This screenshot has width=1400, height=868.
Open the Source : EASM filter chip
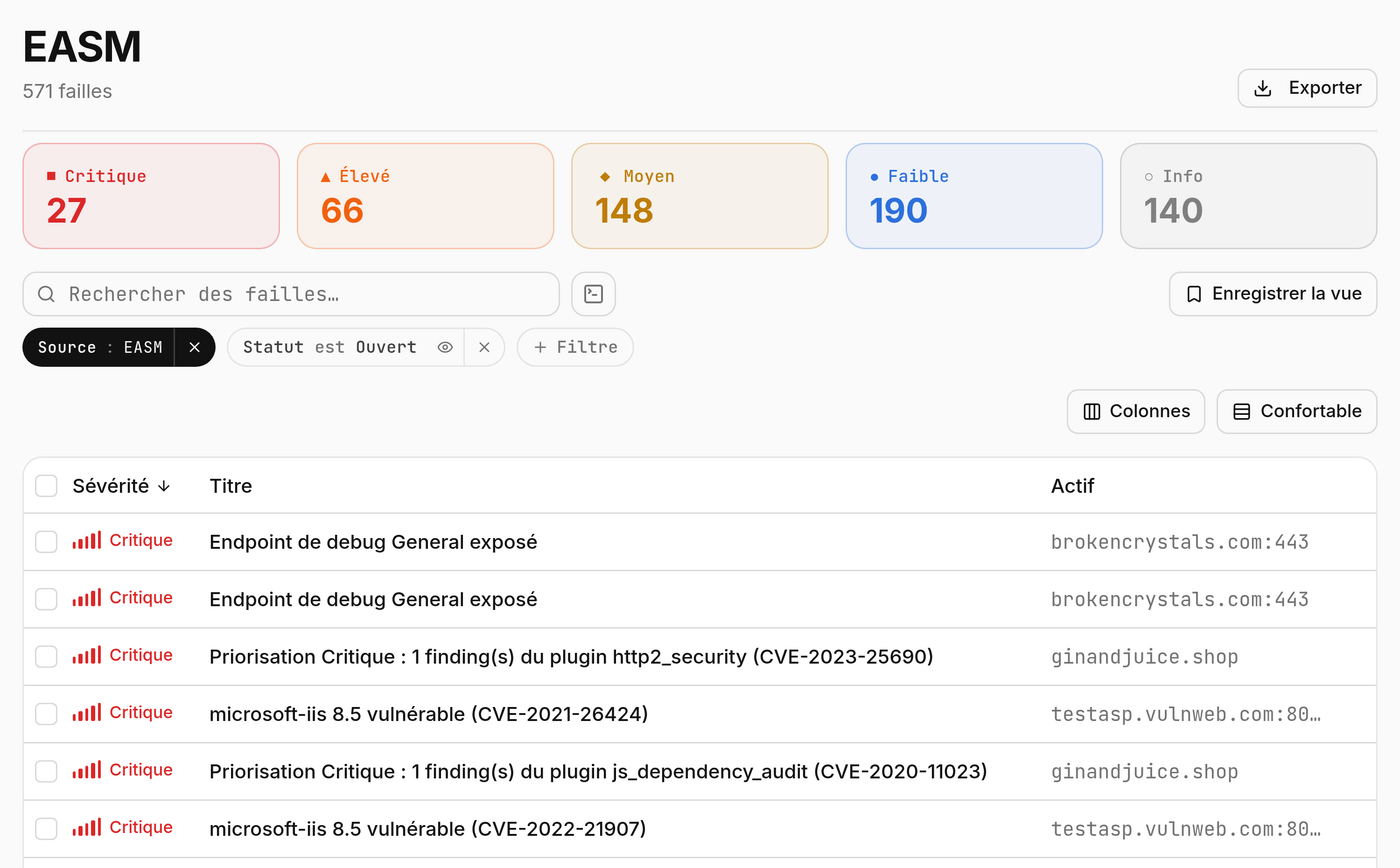coord(99,347)
